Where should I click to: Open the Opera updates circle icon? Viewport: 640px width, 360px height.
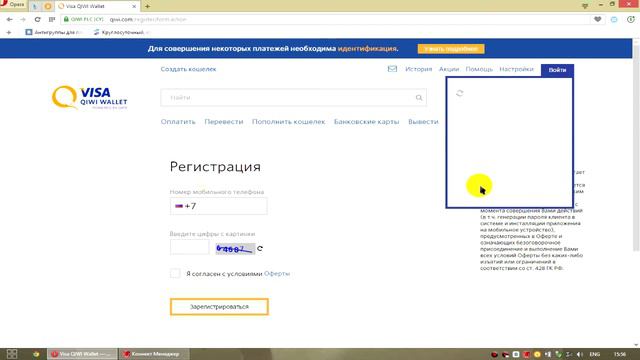[631, 19]
